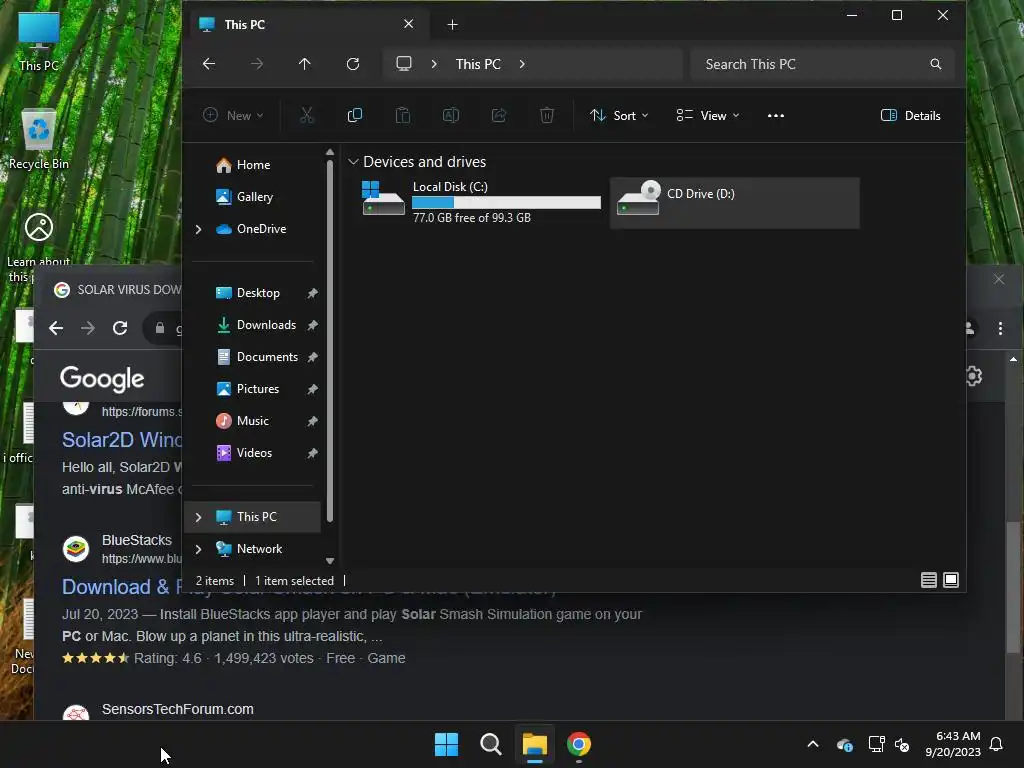The image size is (1024, 768).
Task: Click clock and date in taskbar
Action: pyautogui.click(x=953, y=744)
